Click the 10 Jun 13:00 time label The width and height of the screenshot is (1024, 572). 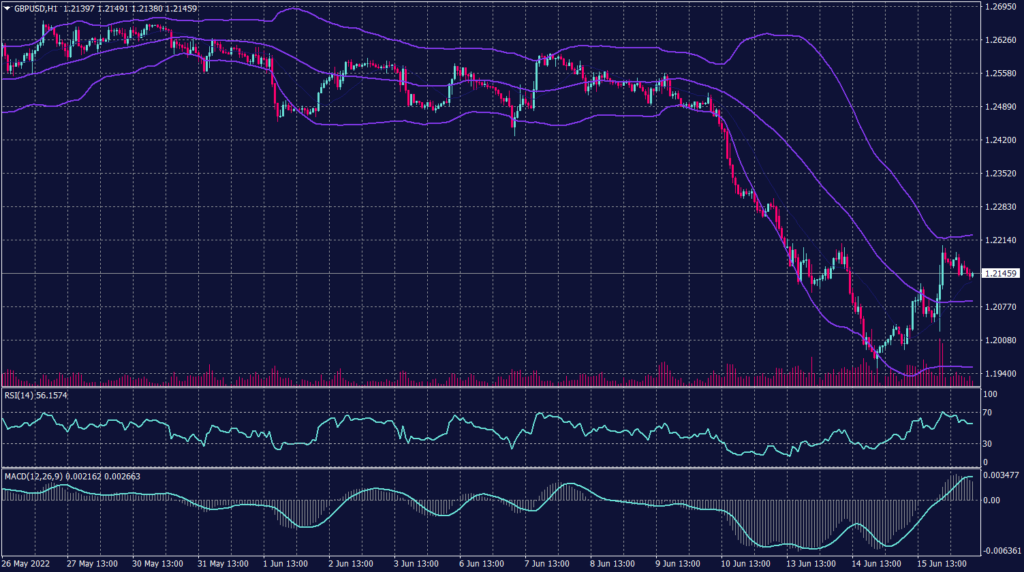(x=741, y=565)
